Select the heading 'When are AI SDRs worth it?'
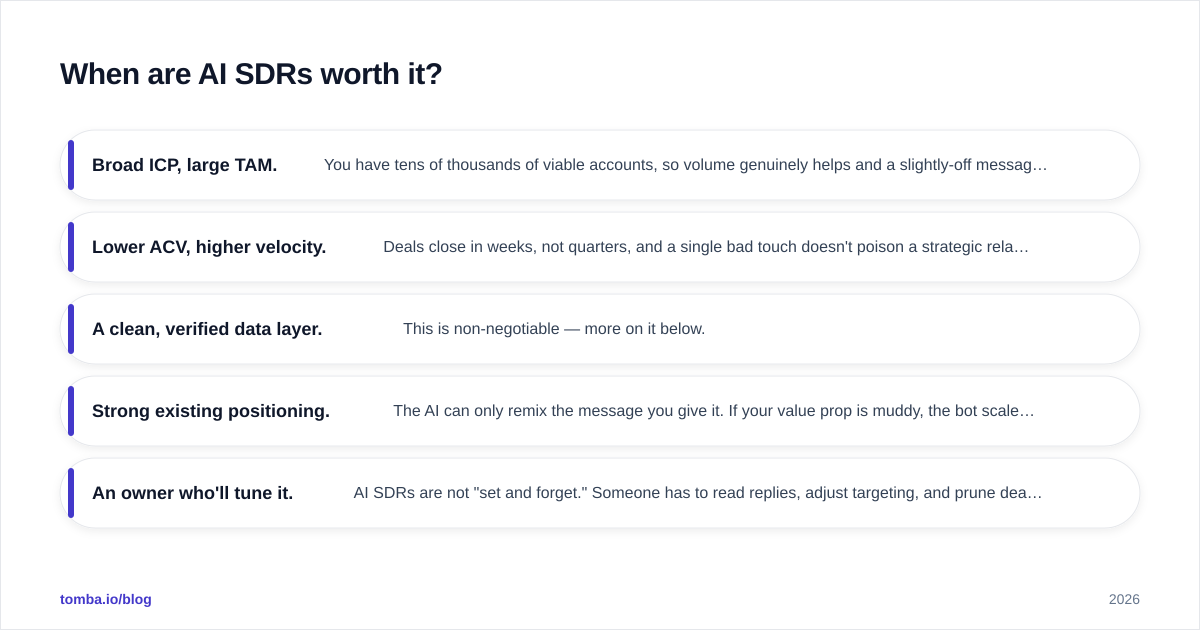Viewport: 1200px width, 630px height. pos(251,74)
